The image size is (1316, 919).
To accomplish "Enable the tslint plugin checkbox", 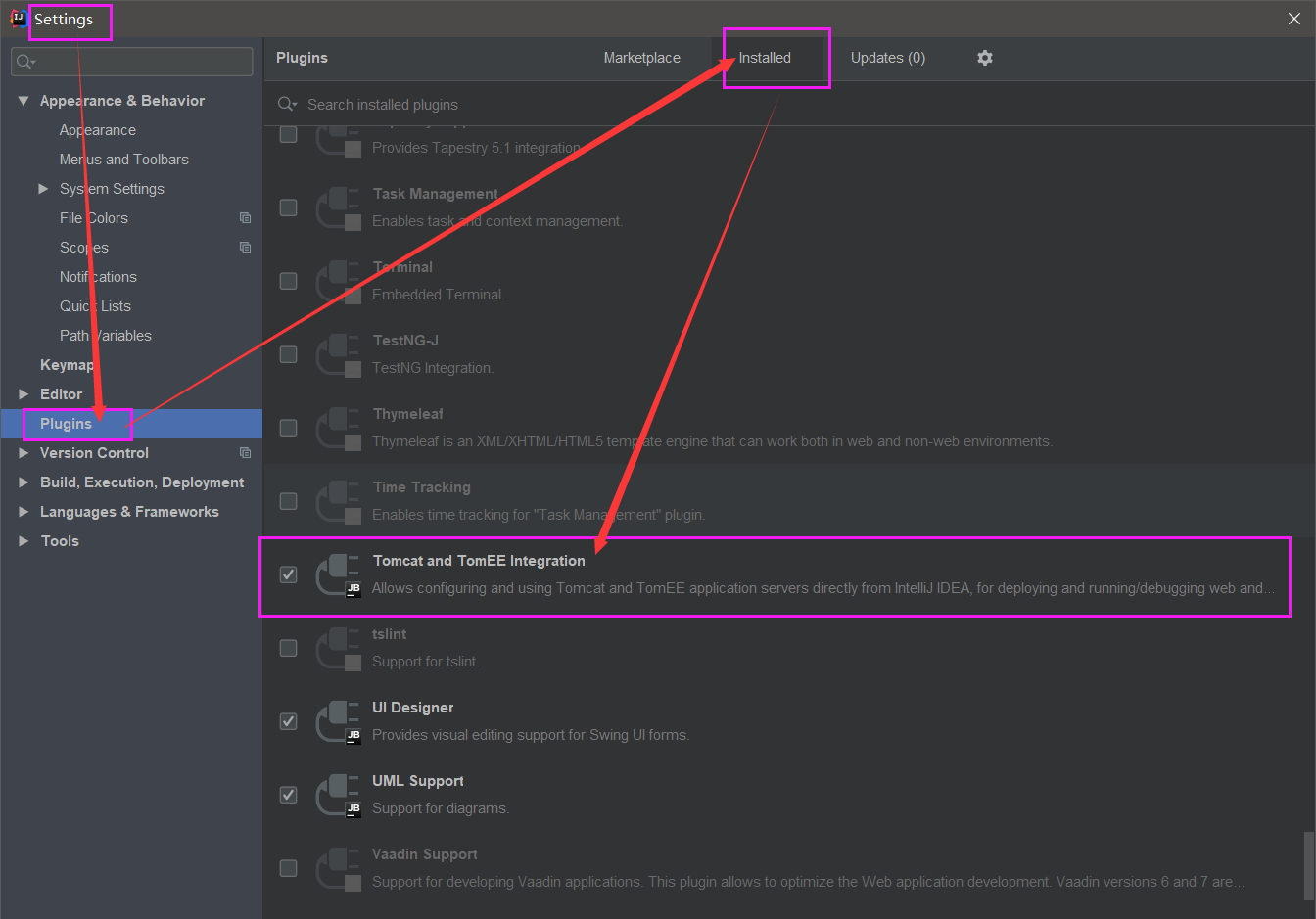I will 288,648.
